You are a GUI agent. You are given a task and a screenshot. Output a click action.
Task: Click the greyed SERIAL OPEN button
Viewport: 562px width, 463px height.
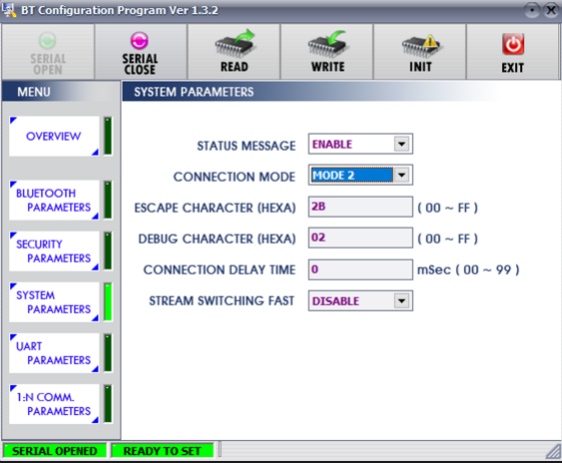coord(48,52)
